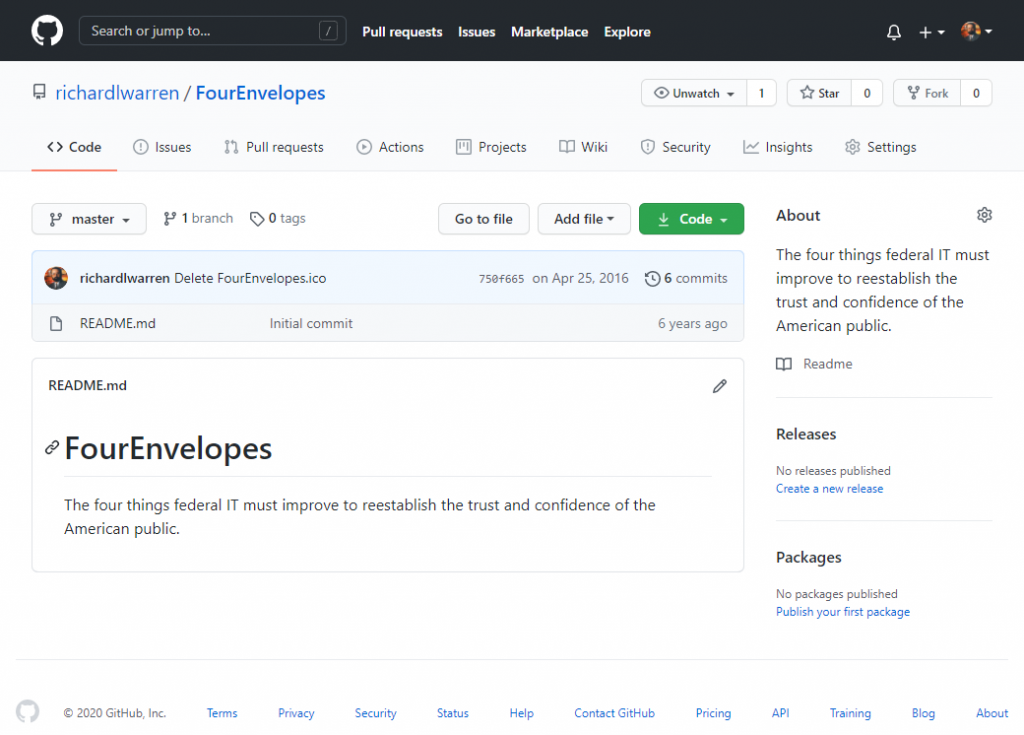Expand the master branch dropdown
Viewport: 1024px width, 735px height.
(x=89, y=219)
